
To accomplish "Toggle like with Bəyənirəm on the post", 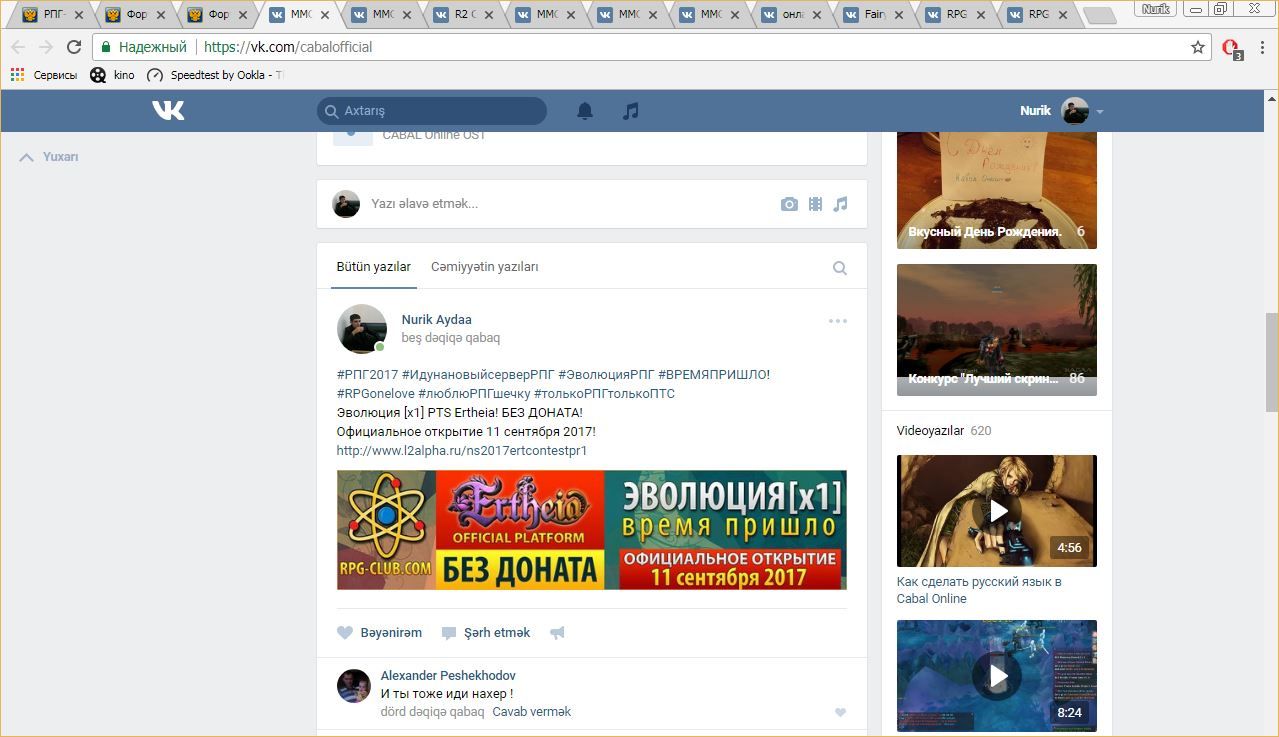I will point(379,633).
